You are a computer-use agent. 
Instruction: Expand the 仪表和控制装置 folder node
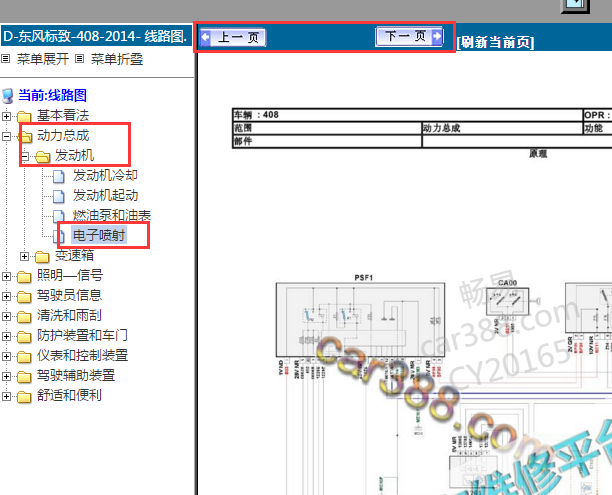[6, 356]
